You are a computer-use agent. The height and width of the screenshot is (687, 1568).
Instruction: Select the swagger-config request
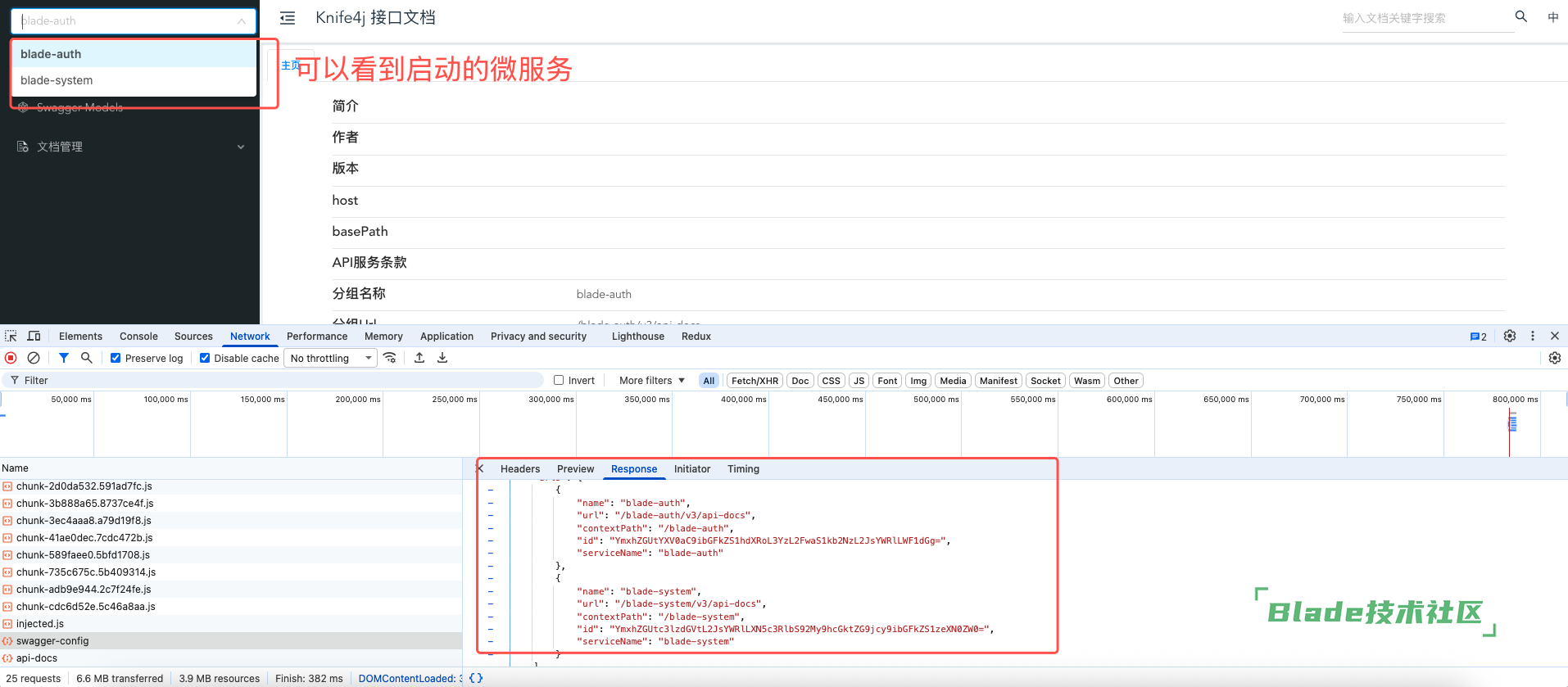(52, 641)
